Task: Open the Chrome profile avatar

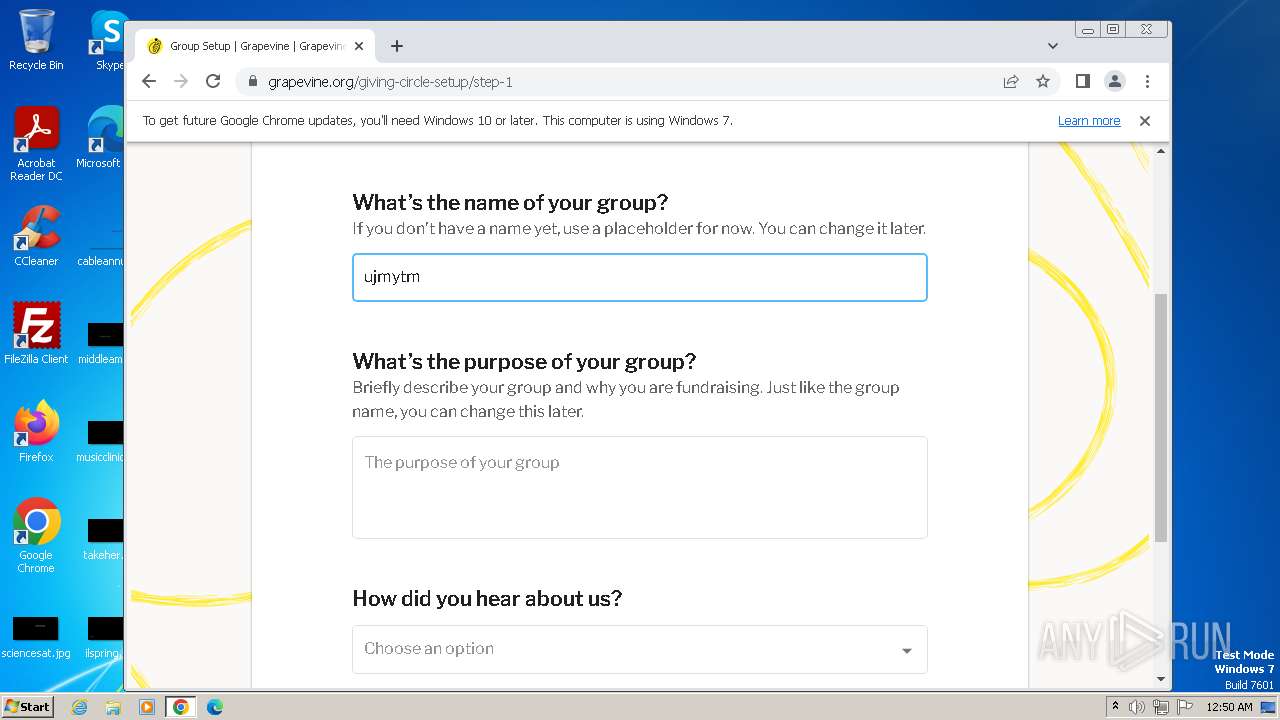Action: coord(1115,82)
